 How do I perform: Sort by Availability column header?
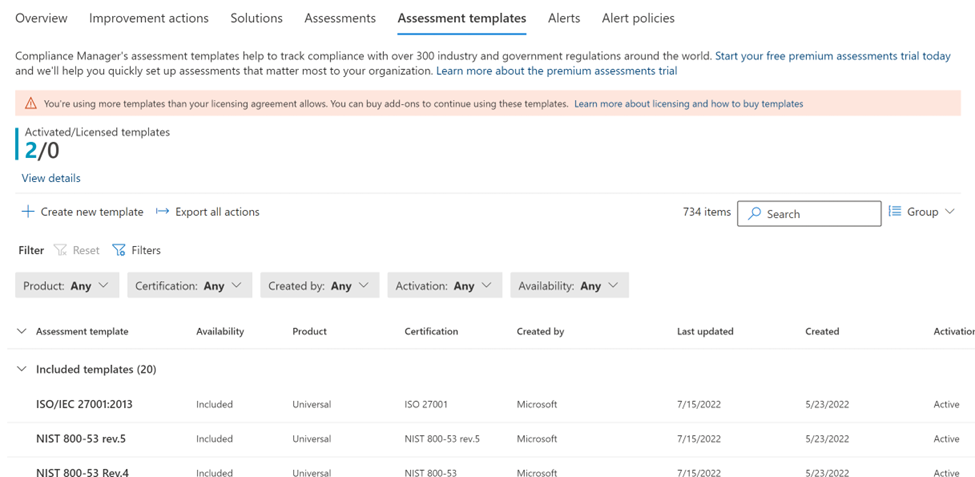(x=220, y=331)
